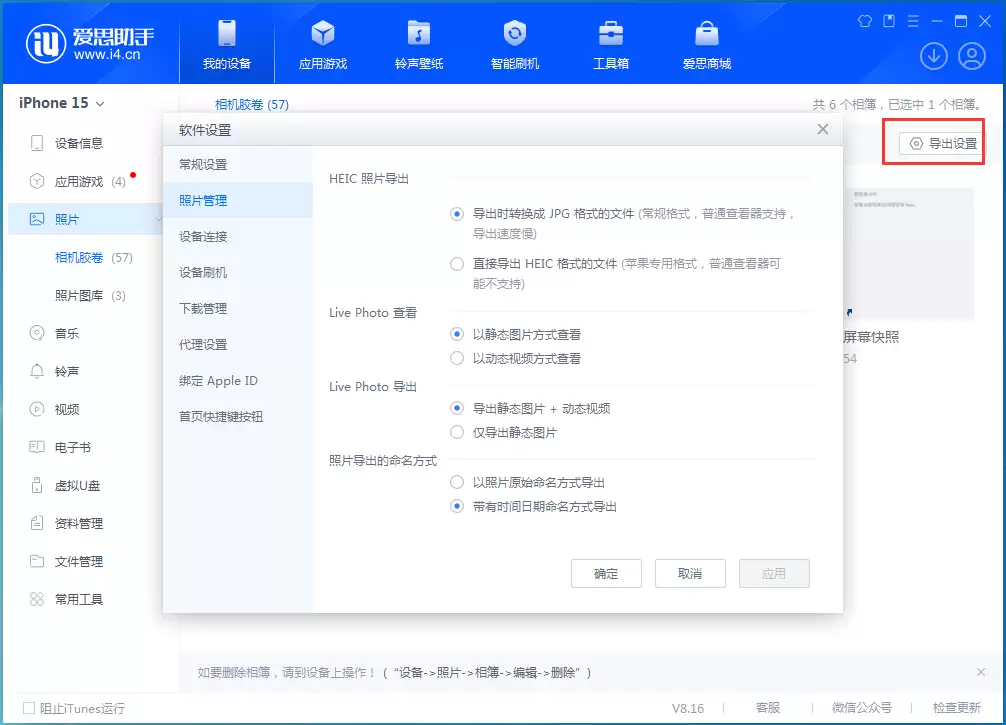Switch to 下载管理 in settings dialog
The image size is (1006, 725).
click(238, 309)
